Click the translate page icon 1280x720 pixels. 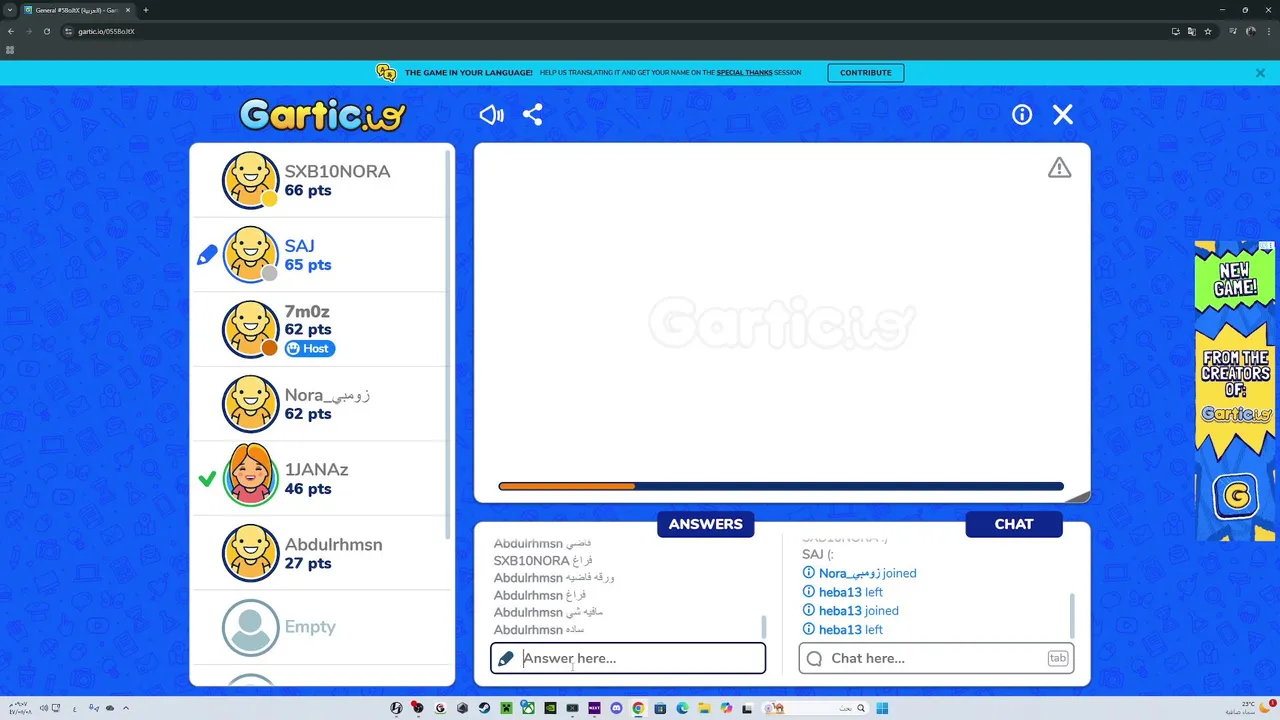click(x=1192, y=31)
